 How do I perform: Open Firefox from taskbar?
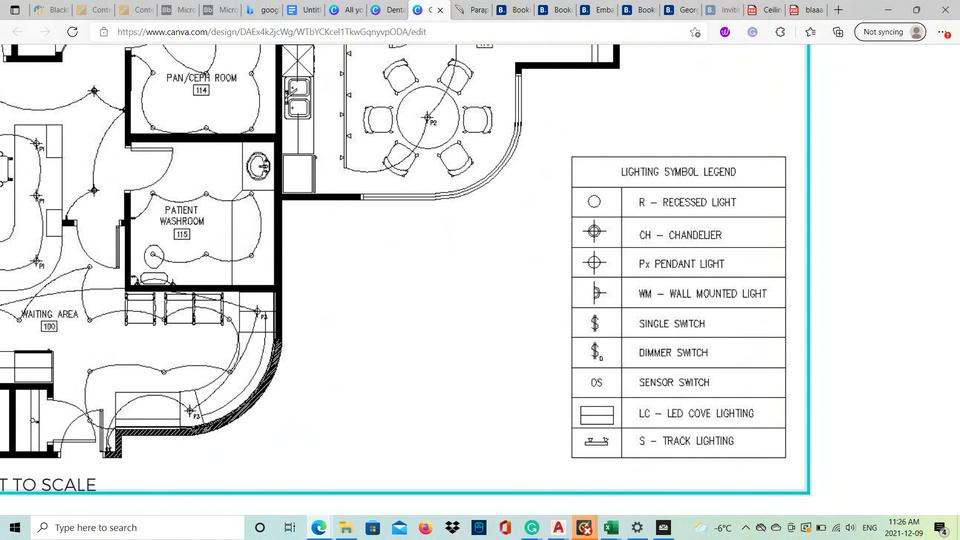pyautogui.click(x=426, y=527)
